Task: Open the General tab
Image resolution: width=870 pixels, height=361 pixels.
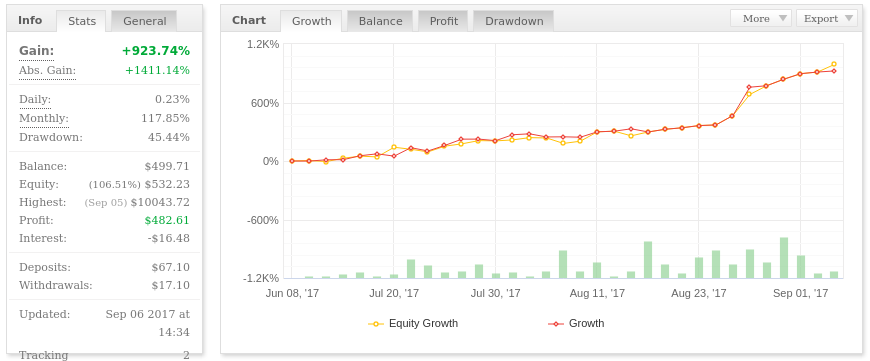Action: click(144, 21)
